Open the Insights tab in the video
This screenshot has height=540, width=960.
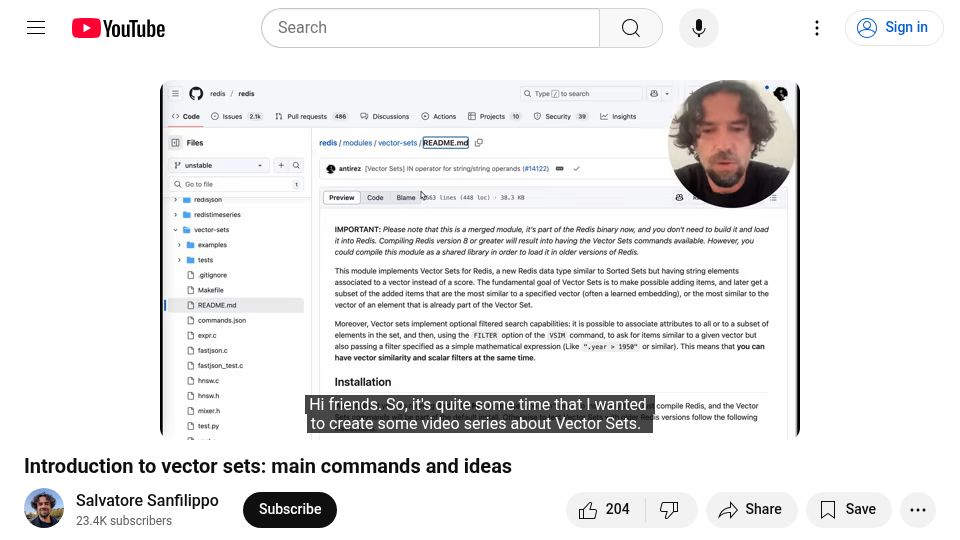pyautogui.click(x=618, y=116)
